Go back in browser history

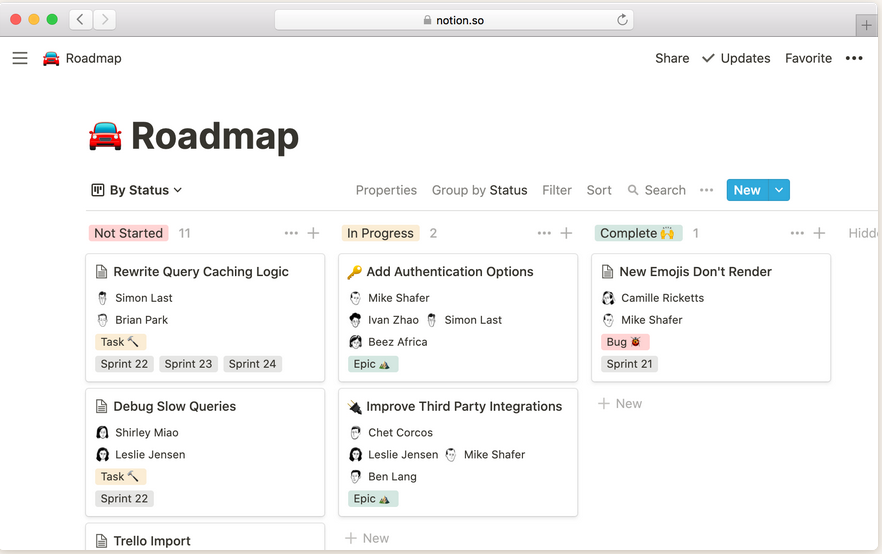(80, 20)
